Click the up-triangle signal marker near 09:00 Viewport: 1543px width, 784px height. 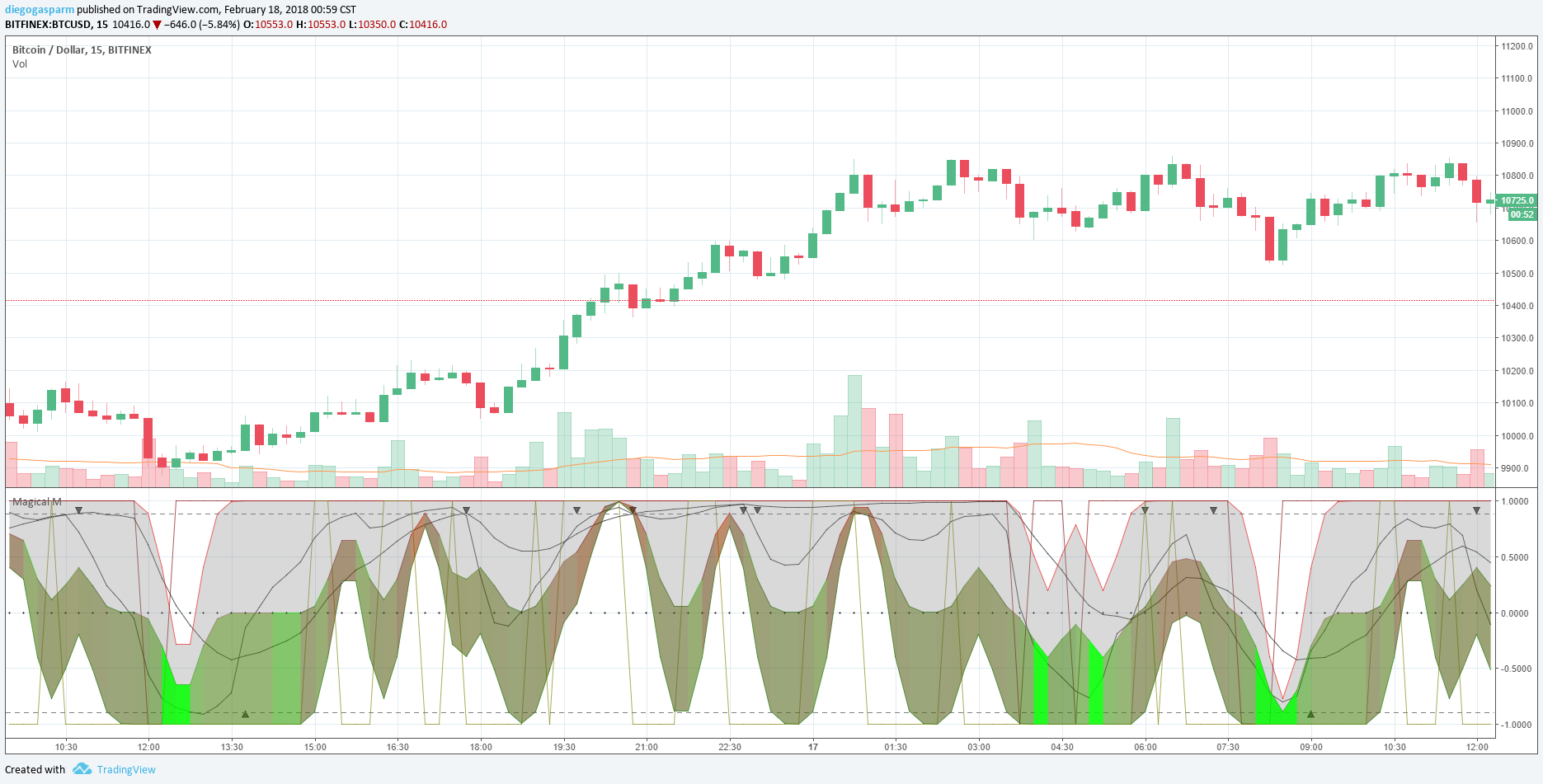(x=1310, y=714)
